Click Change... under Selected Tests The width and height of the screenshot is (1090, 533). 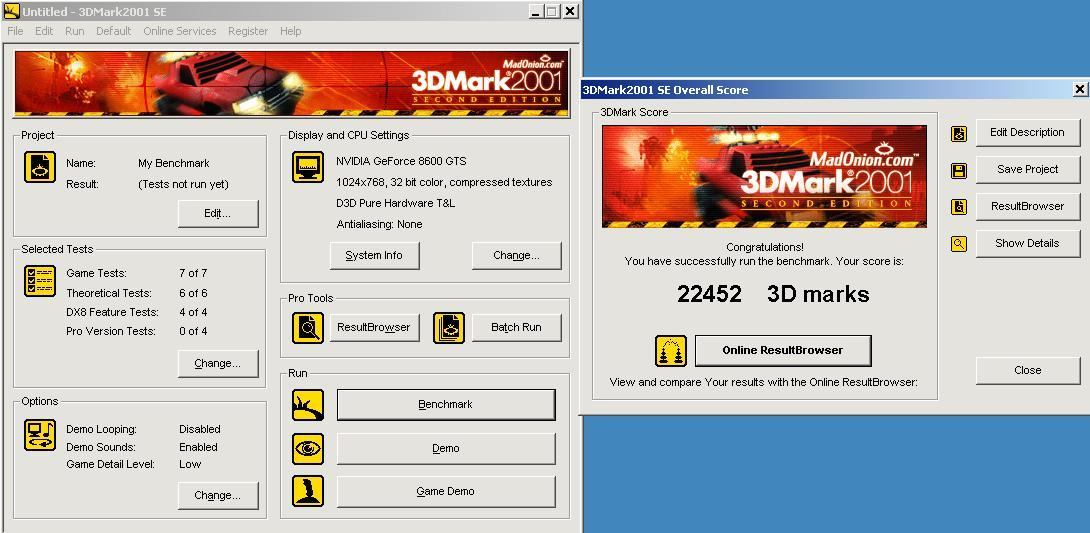coord(218,363)
